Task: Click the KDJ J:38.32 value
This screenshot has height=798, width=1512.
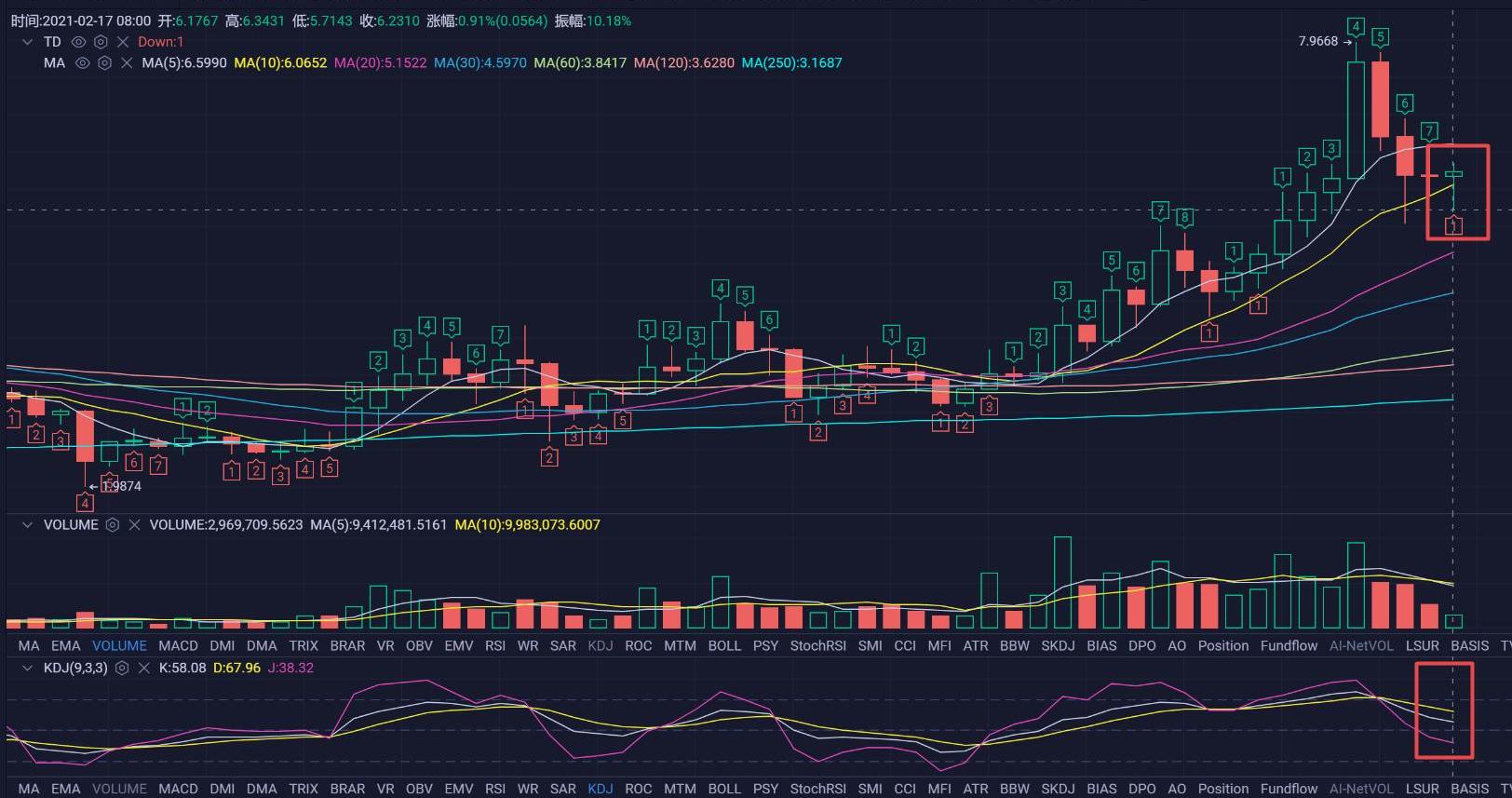Action: pyautogui.click(x=291, y=669)
